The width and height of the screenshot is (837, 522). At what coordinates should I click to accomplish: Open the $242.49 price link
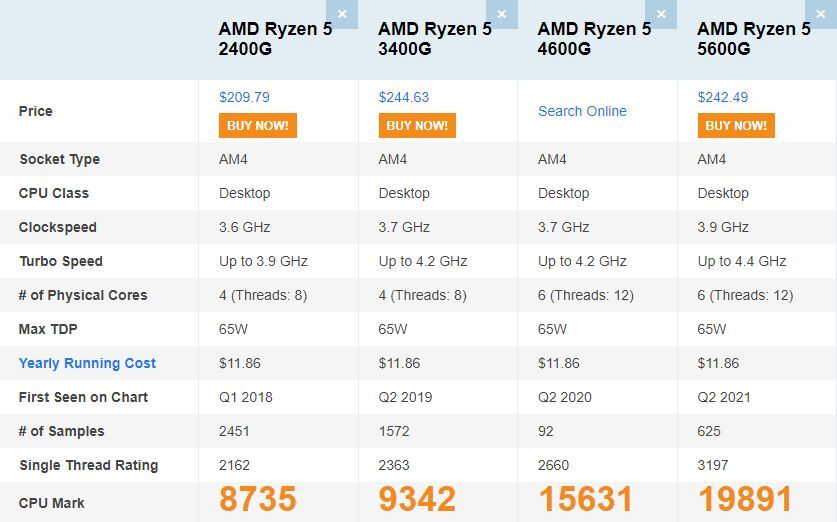(x=722, y=98)
